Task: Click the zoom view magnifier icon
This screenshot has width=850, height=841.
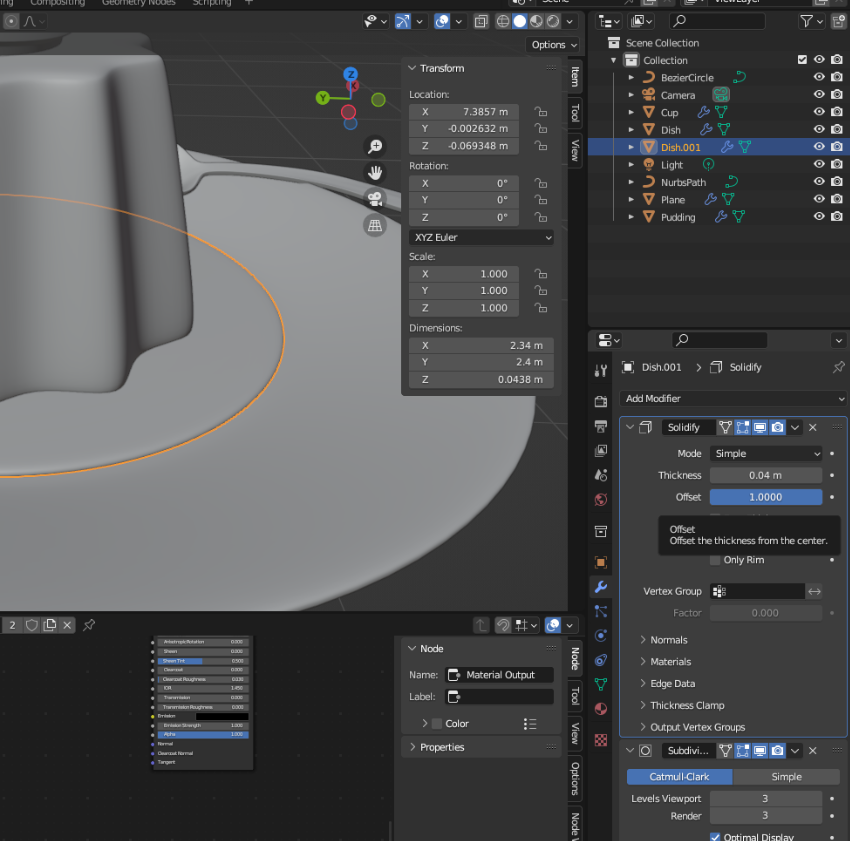Action: [x=375, y=146]
